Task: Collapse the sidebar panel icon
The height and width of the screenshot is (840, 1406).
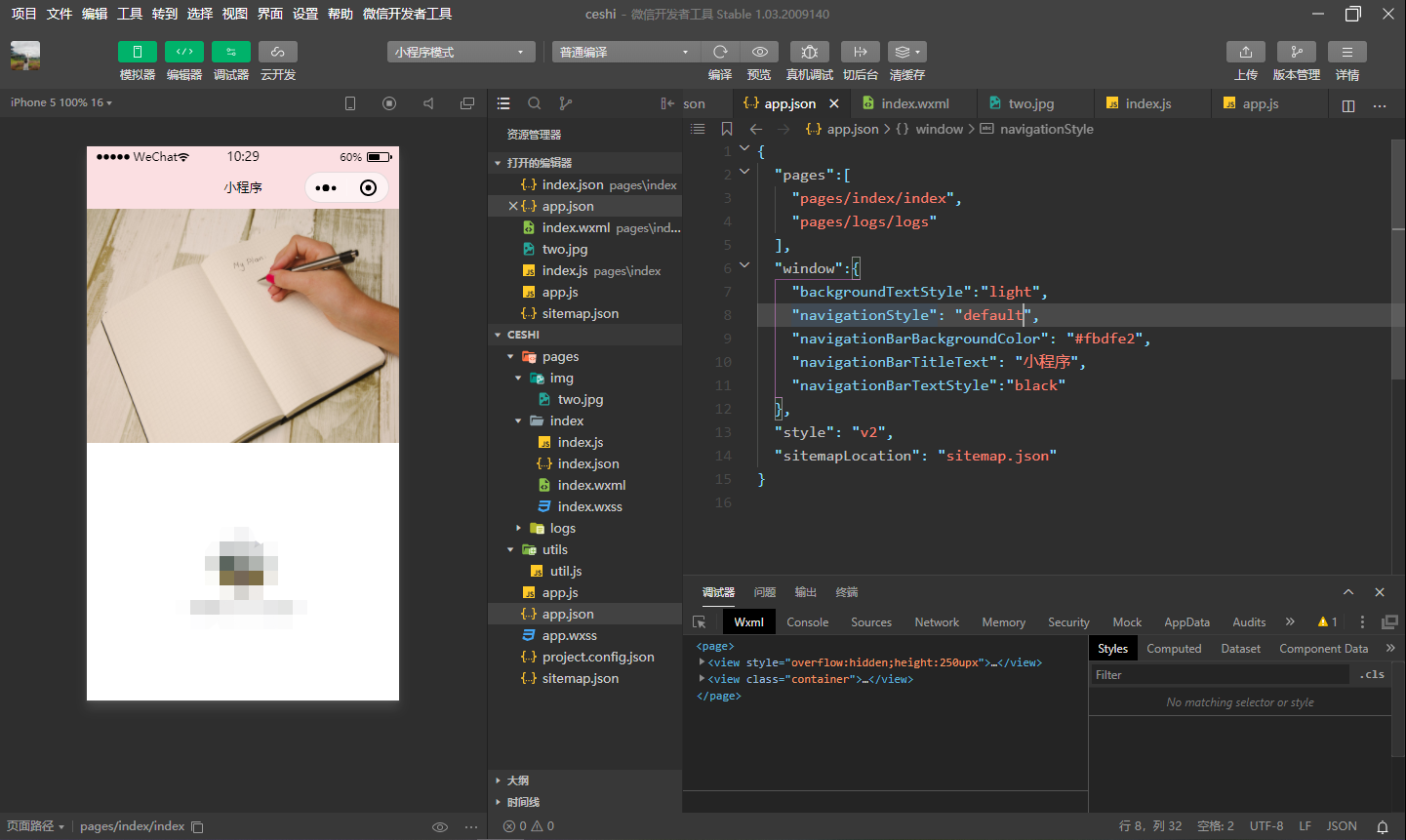Action: pos(667,103)
